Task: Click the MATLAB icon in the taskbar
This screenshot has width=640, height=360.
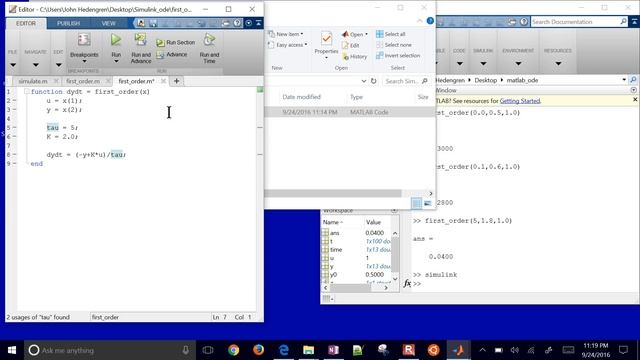Action: (458, 350)
